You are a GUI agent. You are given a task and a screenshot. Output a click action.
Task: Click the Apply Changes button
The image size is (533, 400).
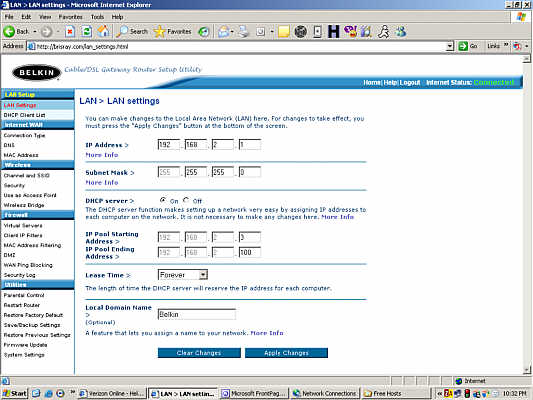click(286, 353)
